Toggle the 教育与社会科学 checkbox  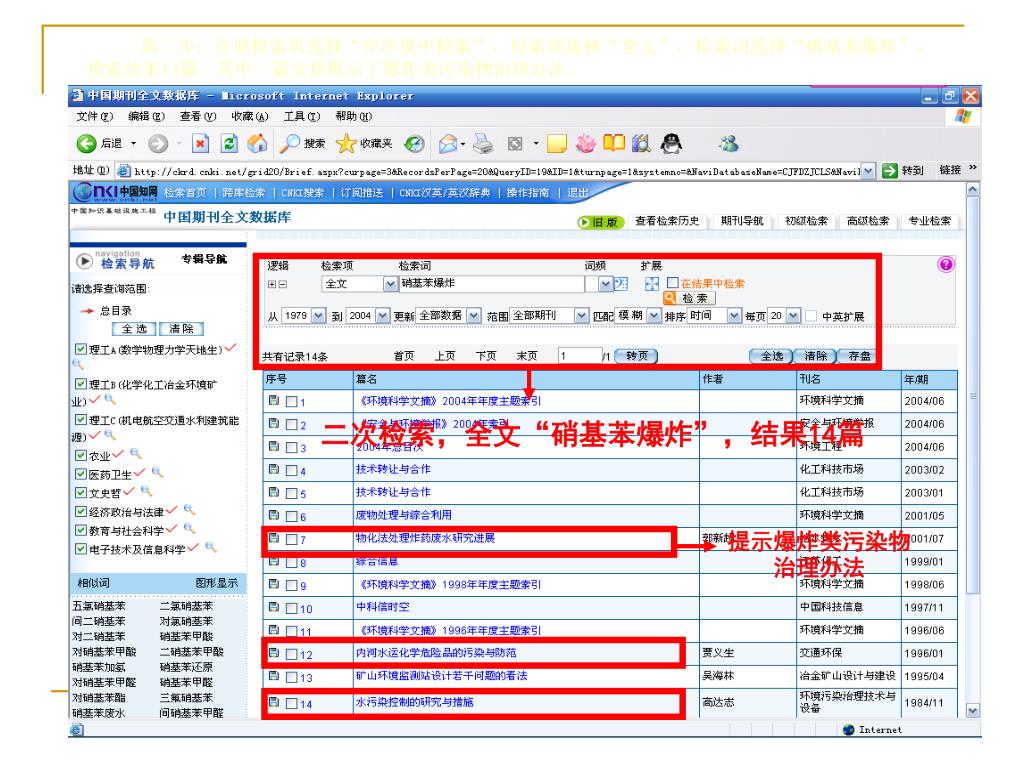(81, 530)
